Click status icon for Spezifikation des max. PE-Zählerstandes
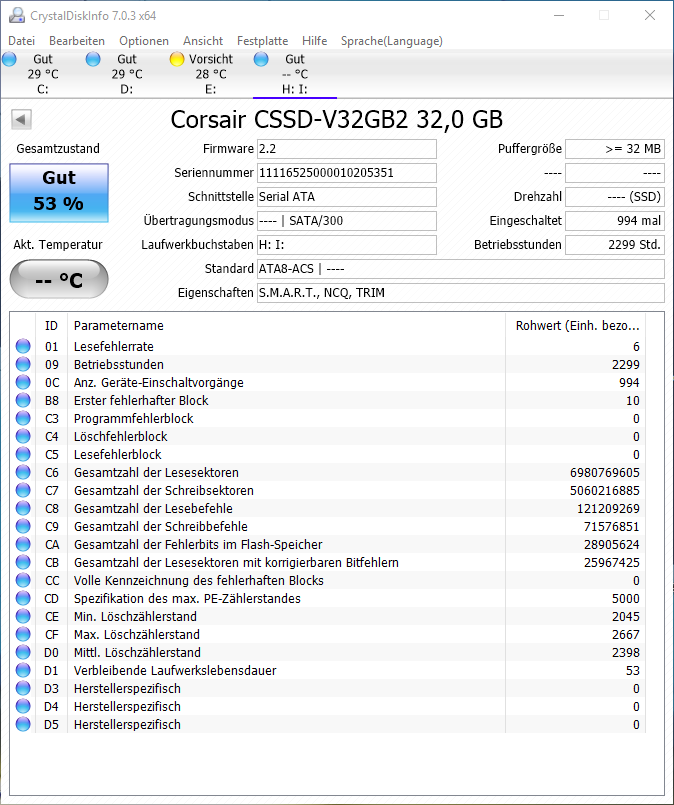 (x=23, y=598)
